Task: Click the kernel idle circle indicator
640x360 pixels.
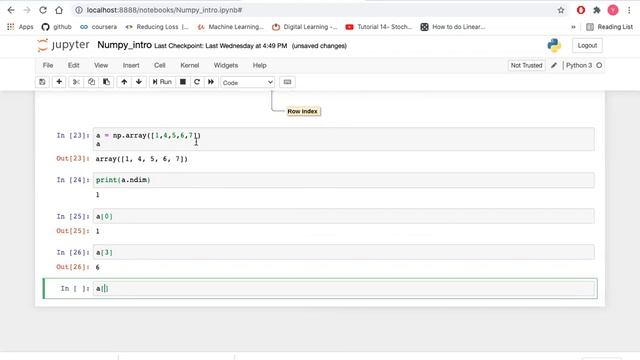Action: pos(599,65)
